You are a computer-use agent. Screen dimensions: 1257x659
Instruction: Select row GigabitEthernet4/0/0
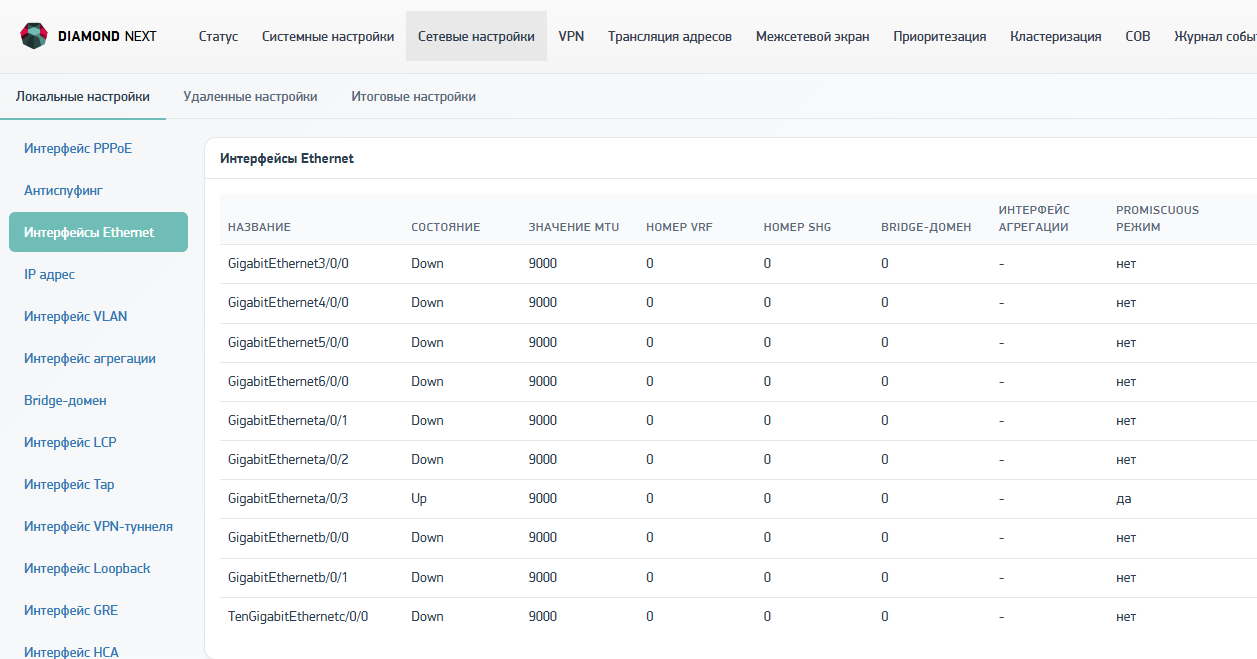tap(738, 303)
